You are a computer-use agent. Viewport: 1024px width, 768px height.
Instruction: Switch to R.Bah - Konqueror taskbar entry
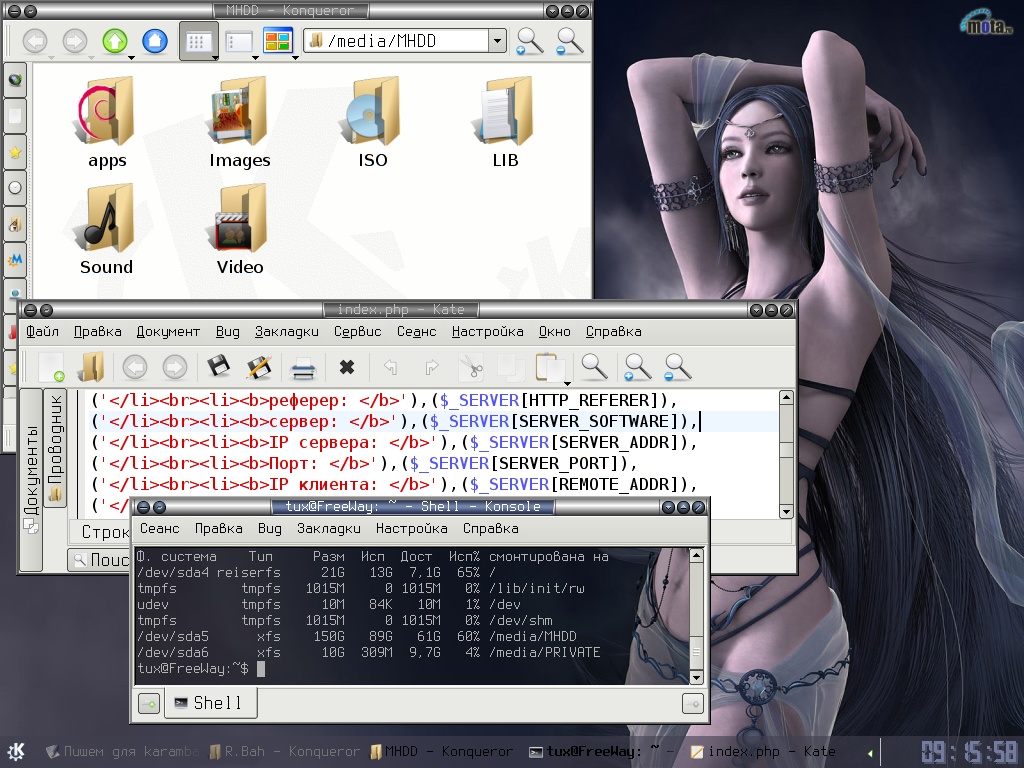click(284, 752)
